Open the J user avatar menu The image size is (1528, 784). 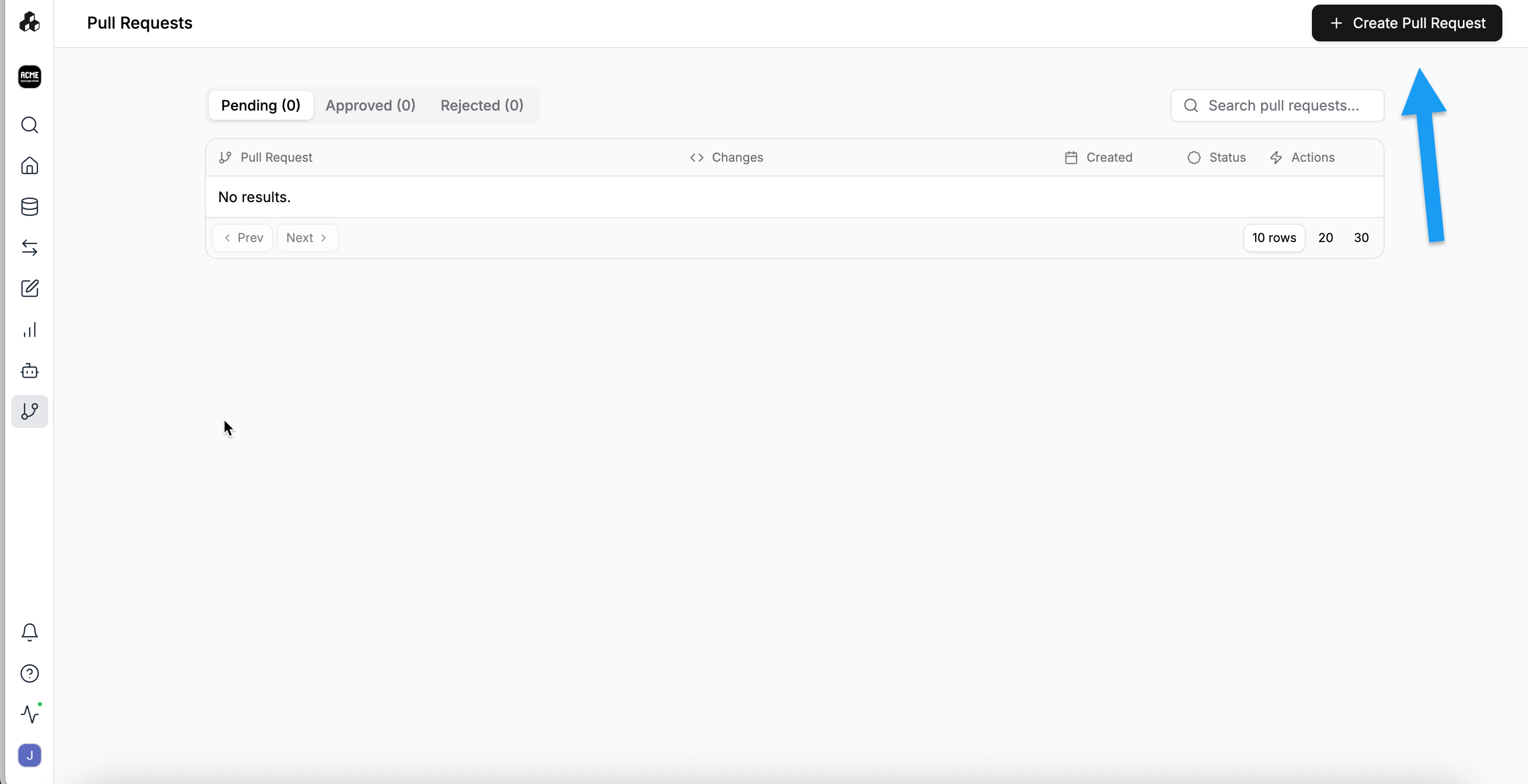(x=30, y=755)
